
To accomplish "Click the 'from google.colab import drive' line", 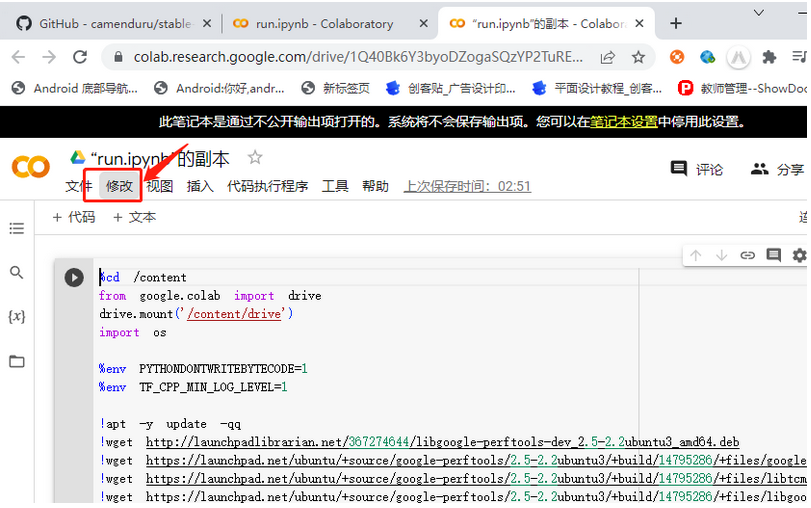I will (210, 296).
